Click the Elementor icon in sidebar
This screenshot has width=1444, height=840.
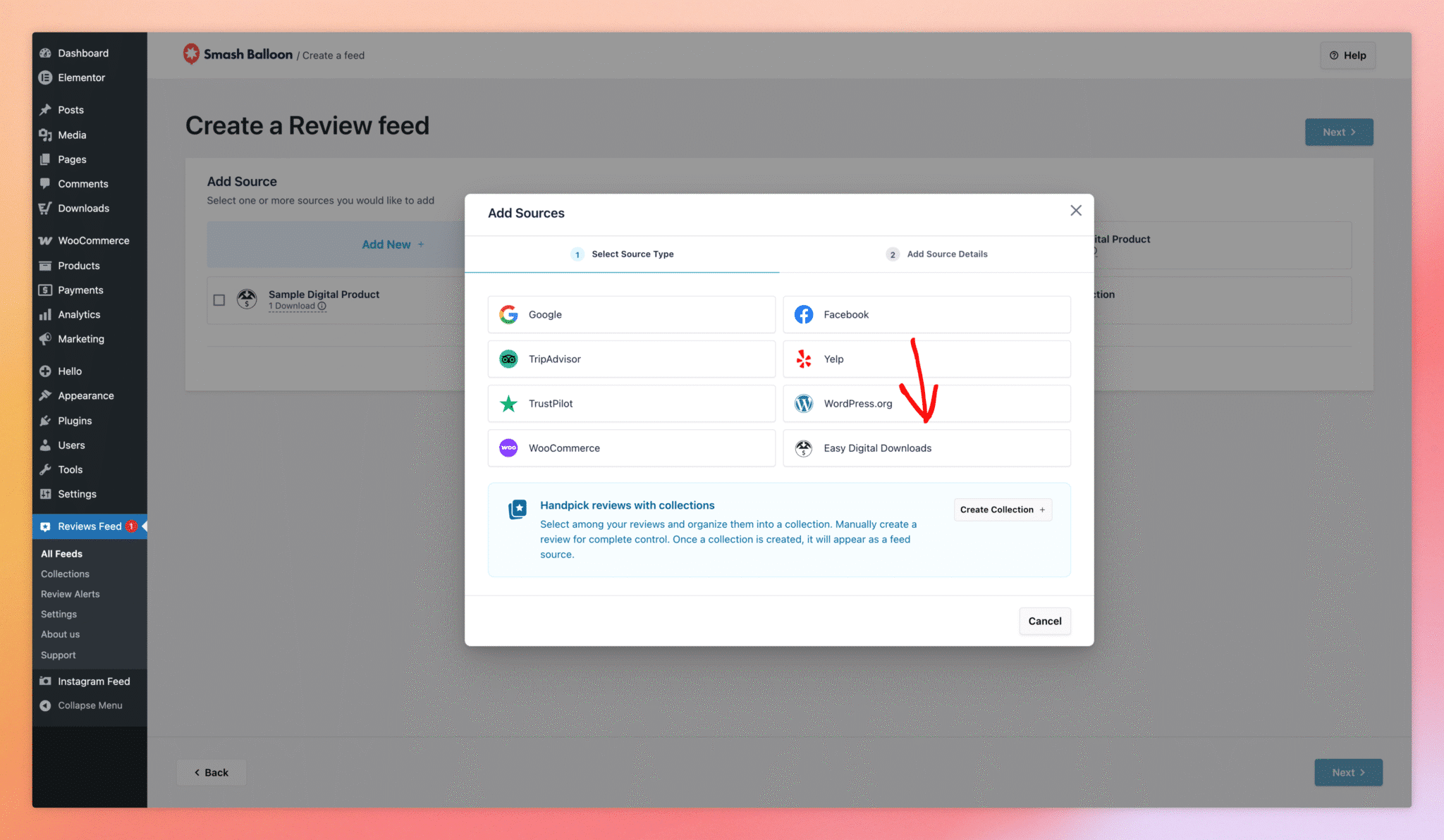tap(45, 78)
